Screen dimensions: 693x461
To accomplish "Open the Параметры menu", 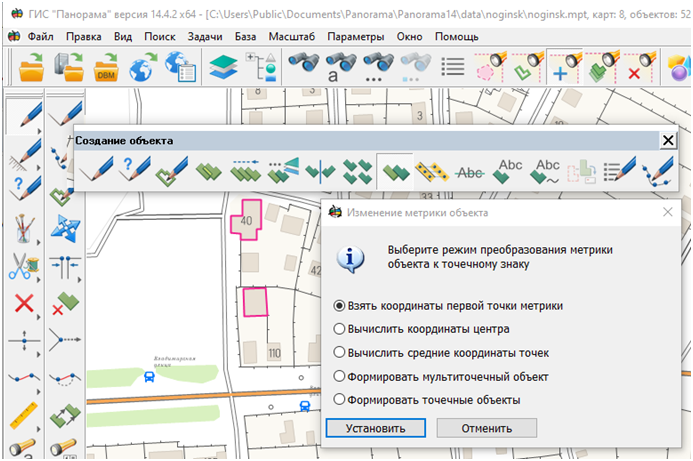I will pyautogui.click(x=354, y=35).
